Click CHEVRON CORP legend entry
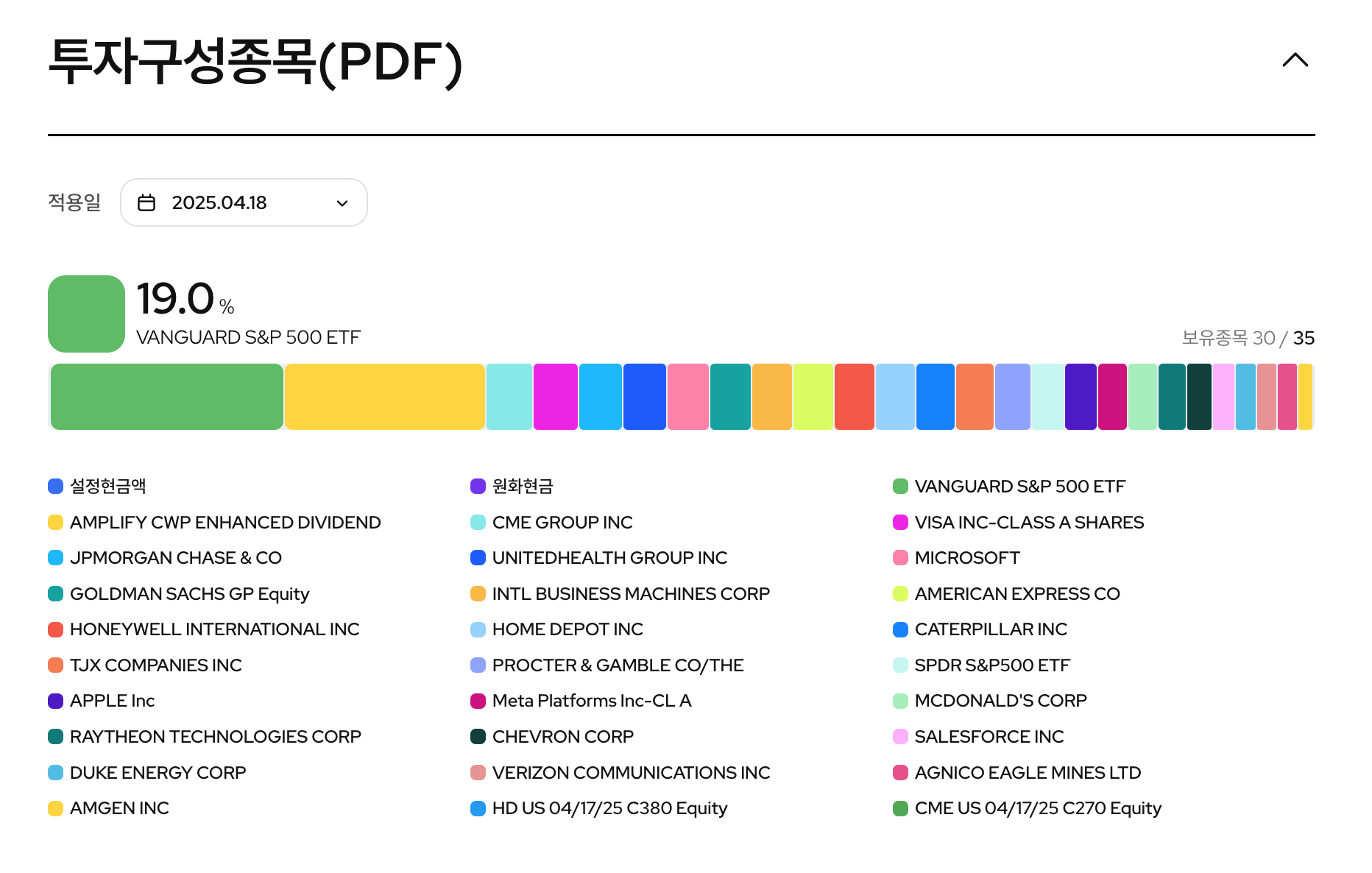The image size is (1372, 873). point(552,737)
